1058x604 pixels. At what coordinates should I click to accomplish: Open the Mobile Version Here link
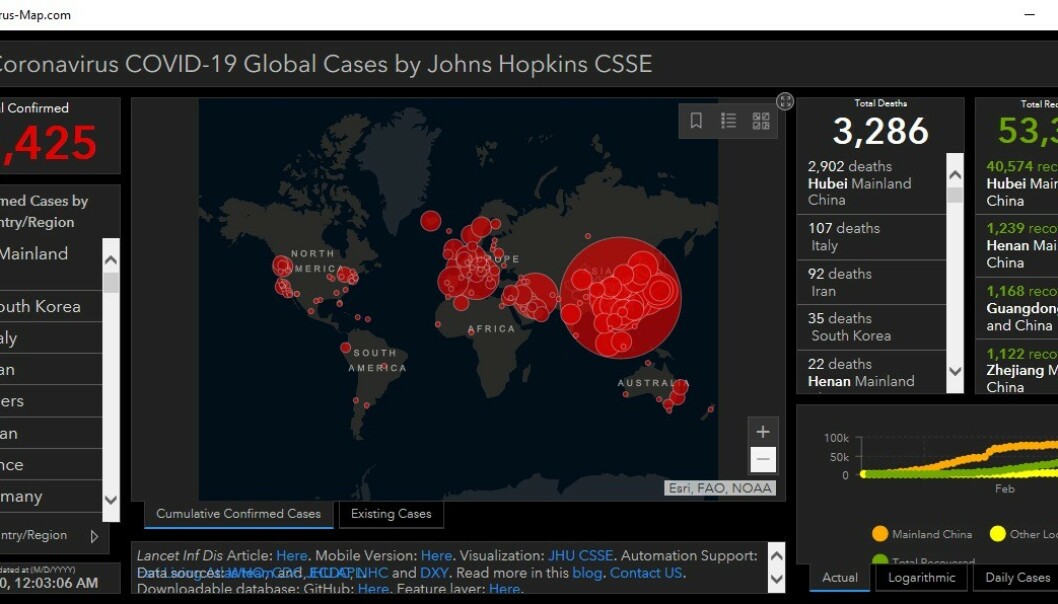point(437,556)
